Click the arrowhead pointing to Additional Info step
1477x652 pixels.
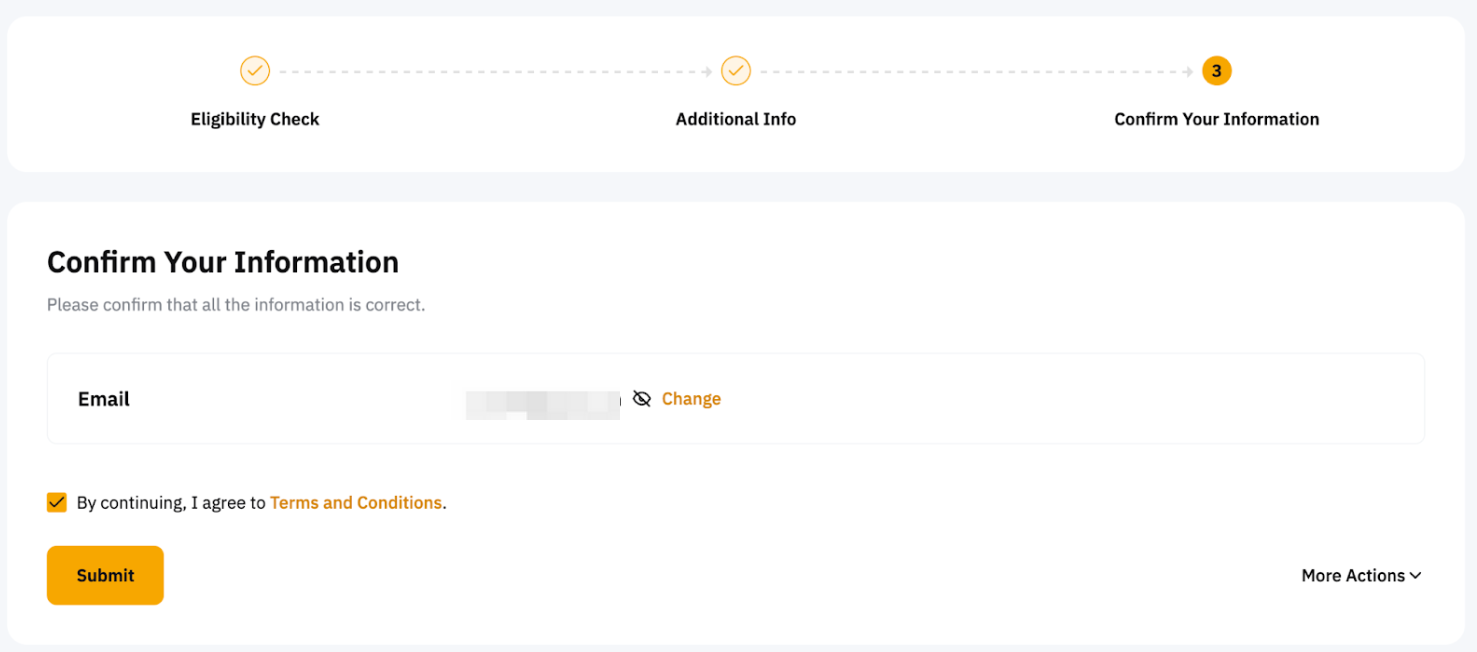tap(708, 72)
